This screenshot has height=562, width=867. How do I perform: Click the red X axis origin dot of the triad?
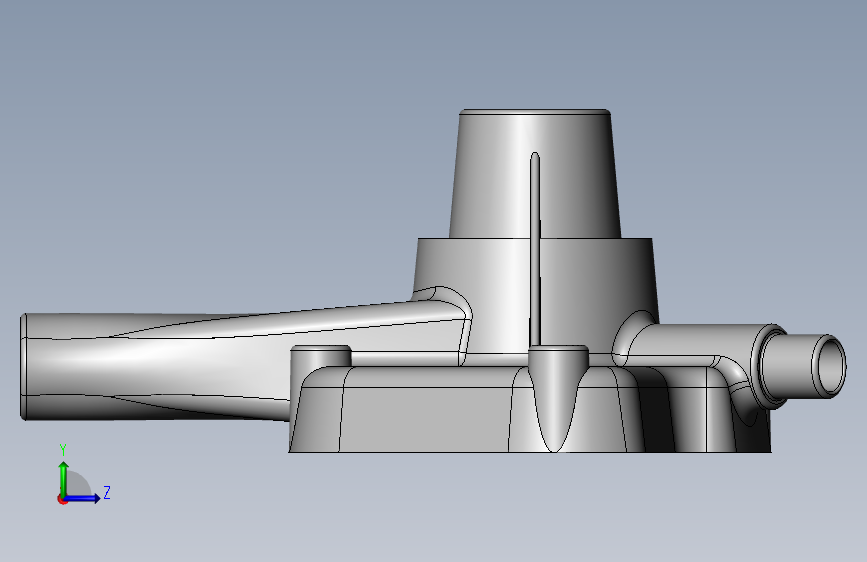point(62,499)
